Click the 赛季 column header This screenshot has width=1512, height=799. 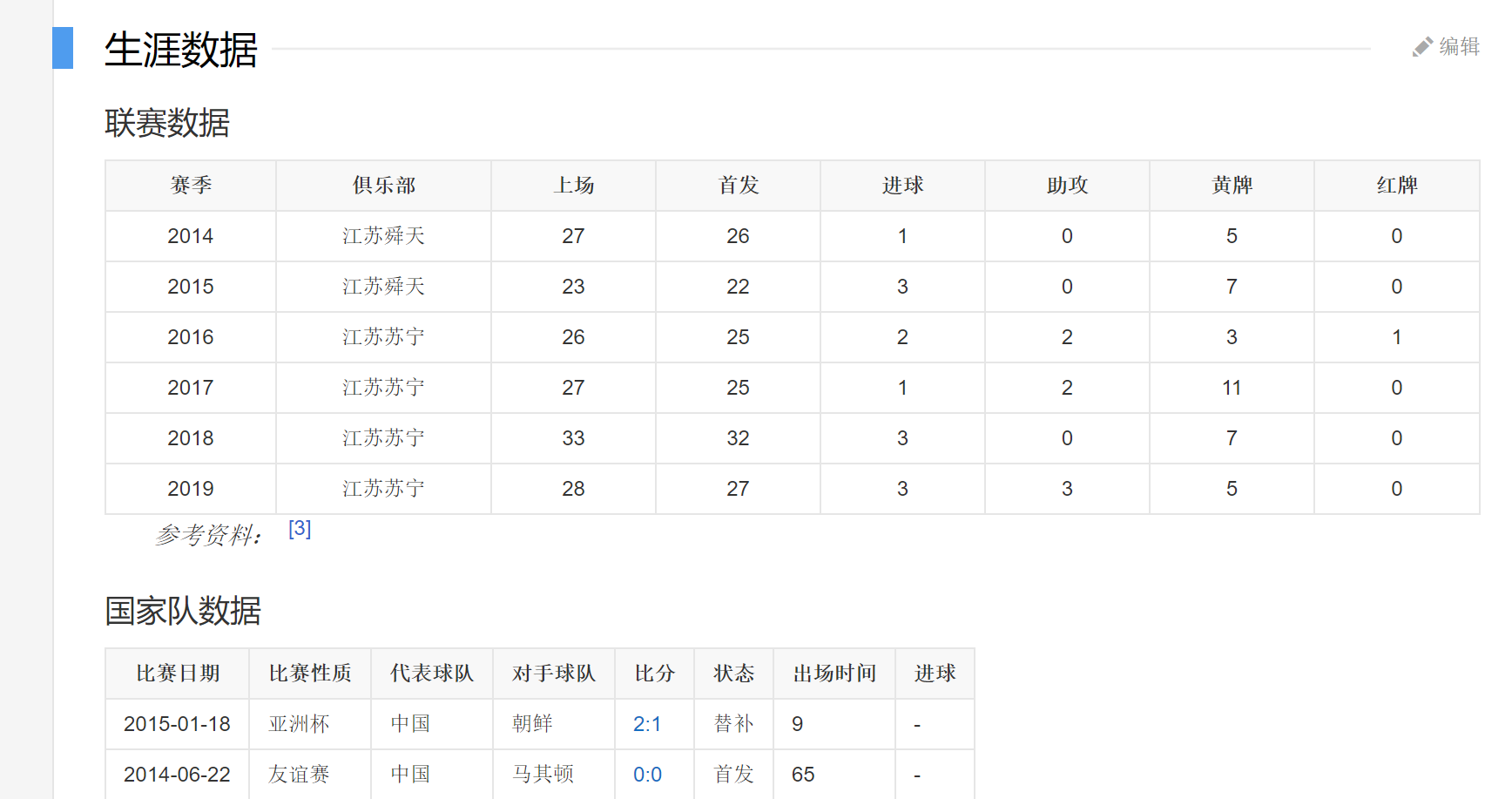click(x=191, y=186)
